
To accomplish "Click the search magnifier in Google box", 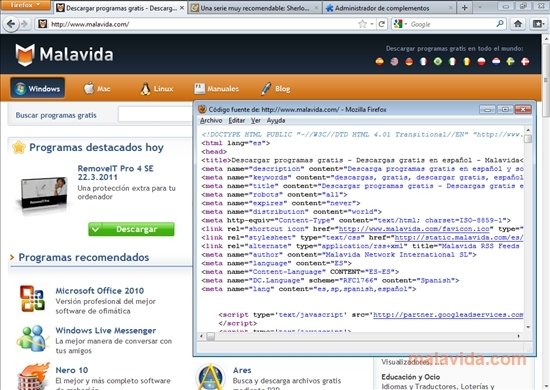I will (500, 24).
